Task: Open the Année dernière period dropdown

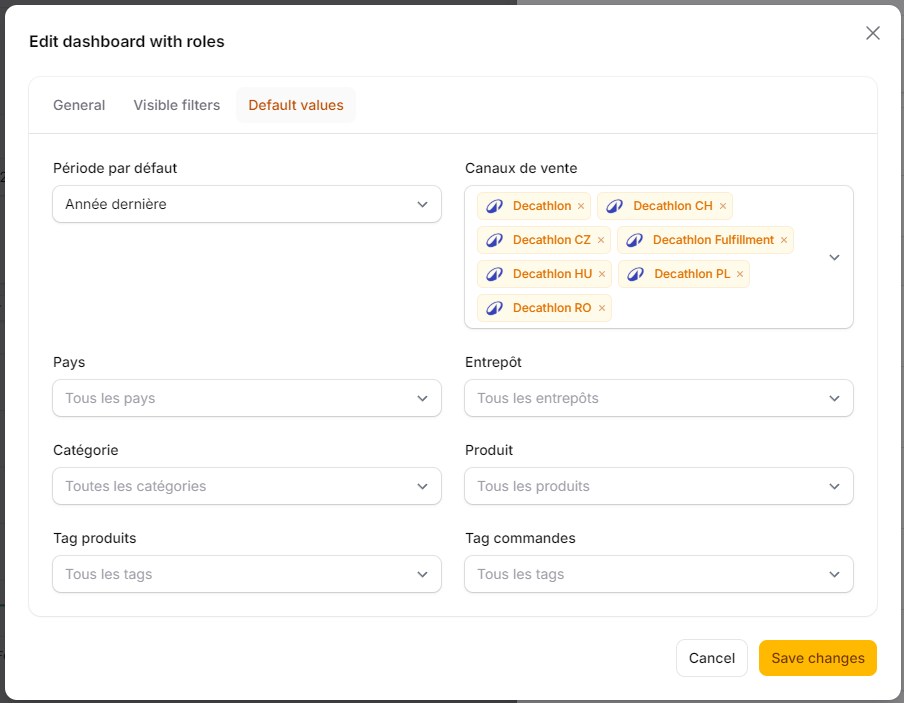Action: click(246, 204)
